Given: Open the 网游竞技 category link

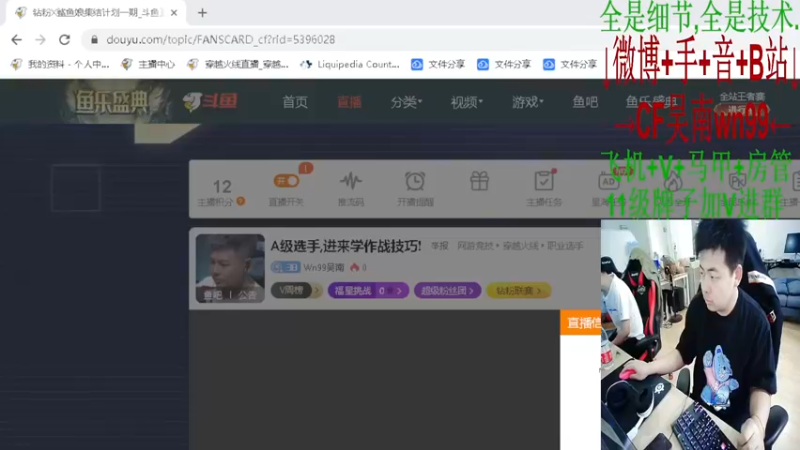Looking at the screenshot, I should click(475, 246).
